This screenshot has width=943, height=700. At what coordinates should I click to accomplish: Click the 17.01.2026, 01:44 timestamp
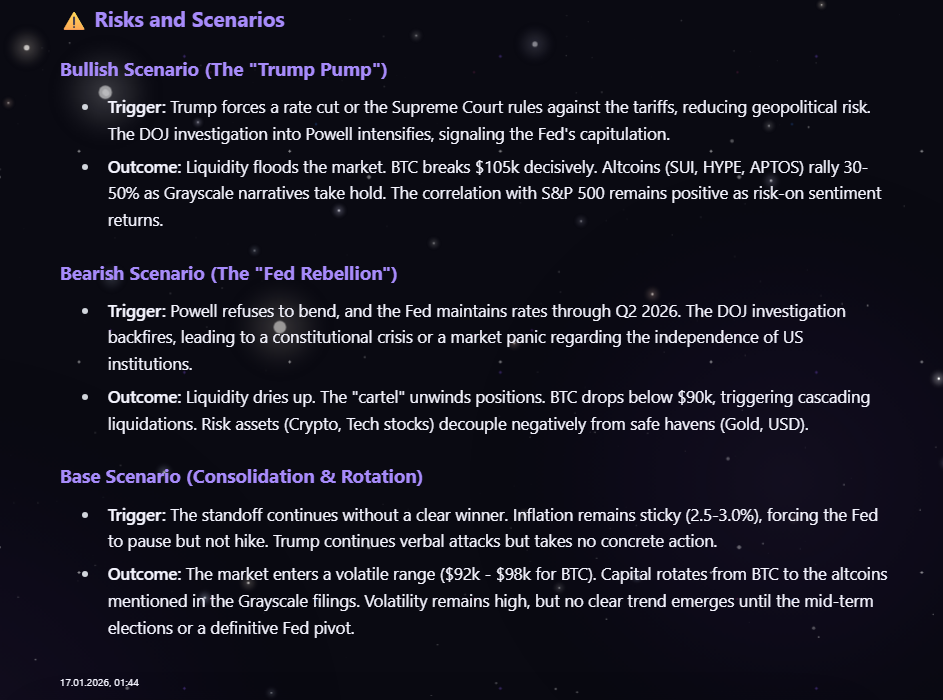pos(99,682)
